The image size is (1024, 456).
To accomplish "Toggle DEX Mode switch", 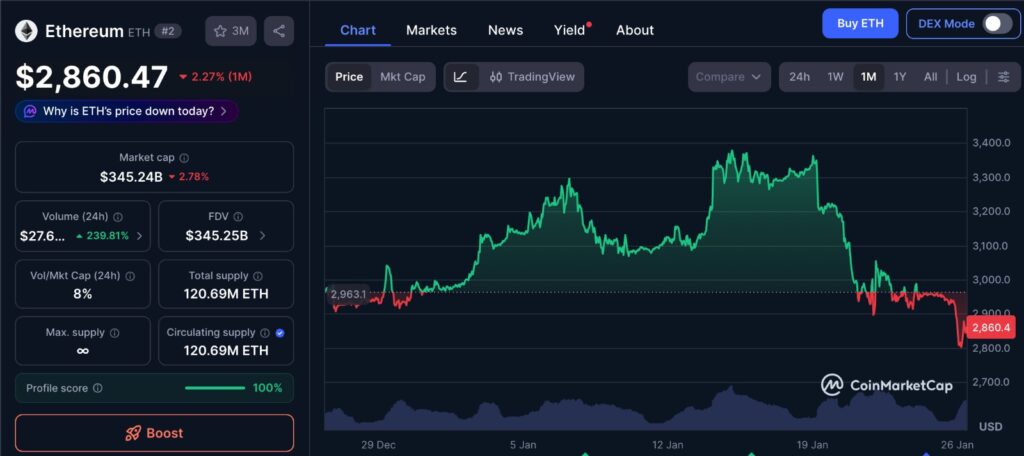I will coord(998,24).
